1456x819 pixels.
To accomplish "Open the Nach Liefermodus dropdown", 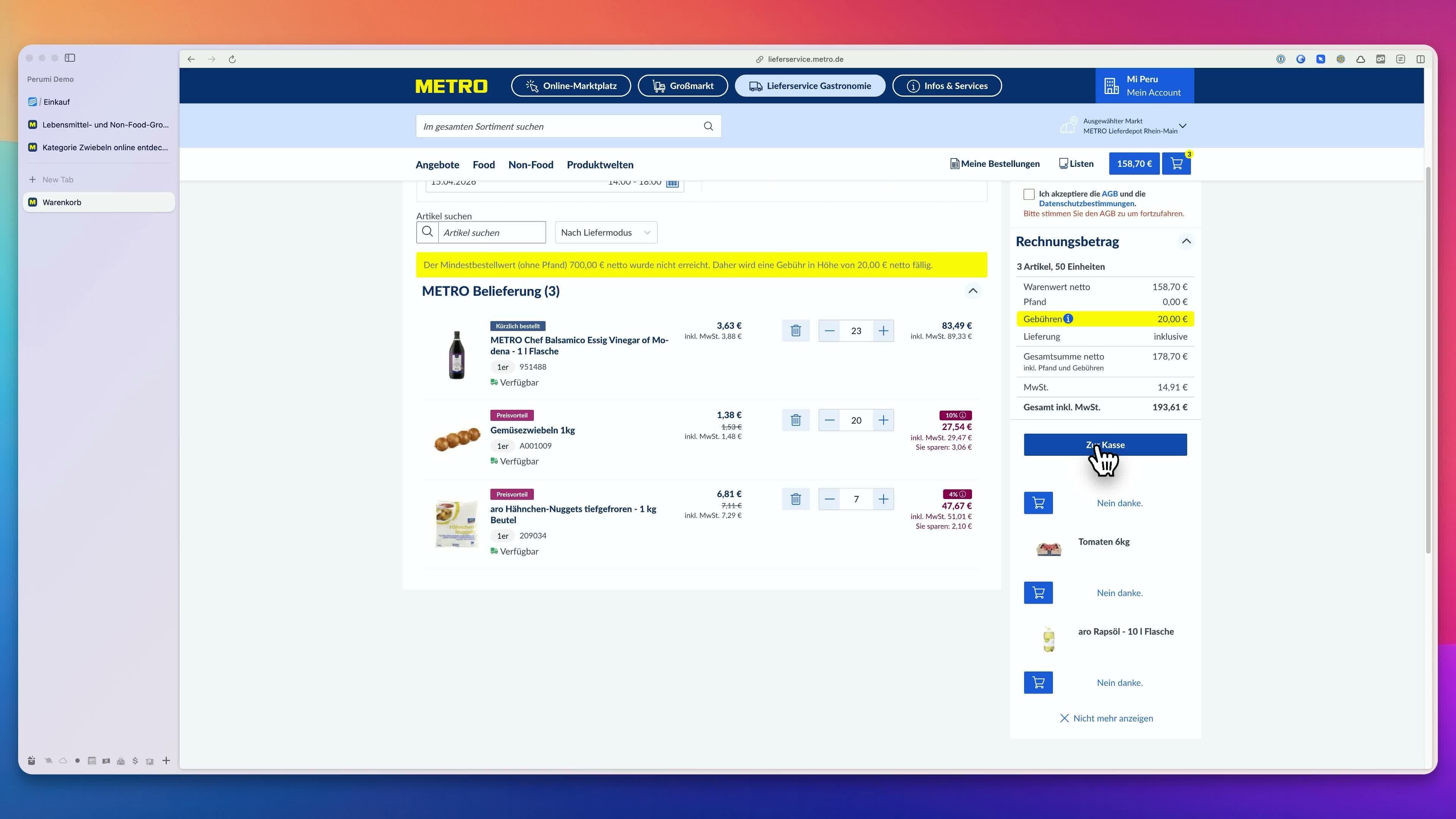I will point(606,232).
